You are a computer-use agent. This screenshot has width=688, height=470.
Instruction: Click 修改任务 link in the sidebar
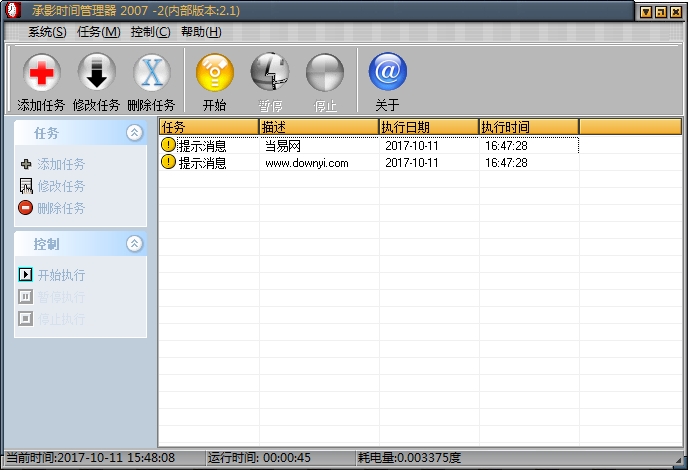[x=60, y=186]
